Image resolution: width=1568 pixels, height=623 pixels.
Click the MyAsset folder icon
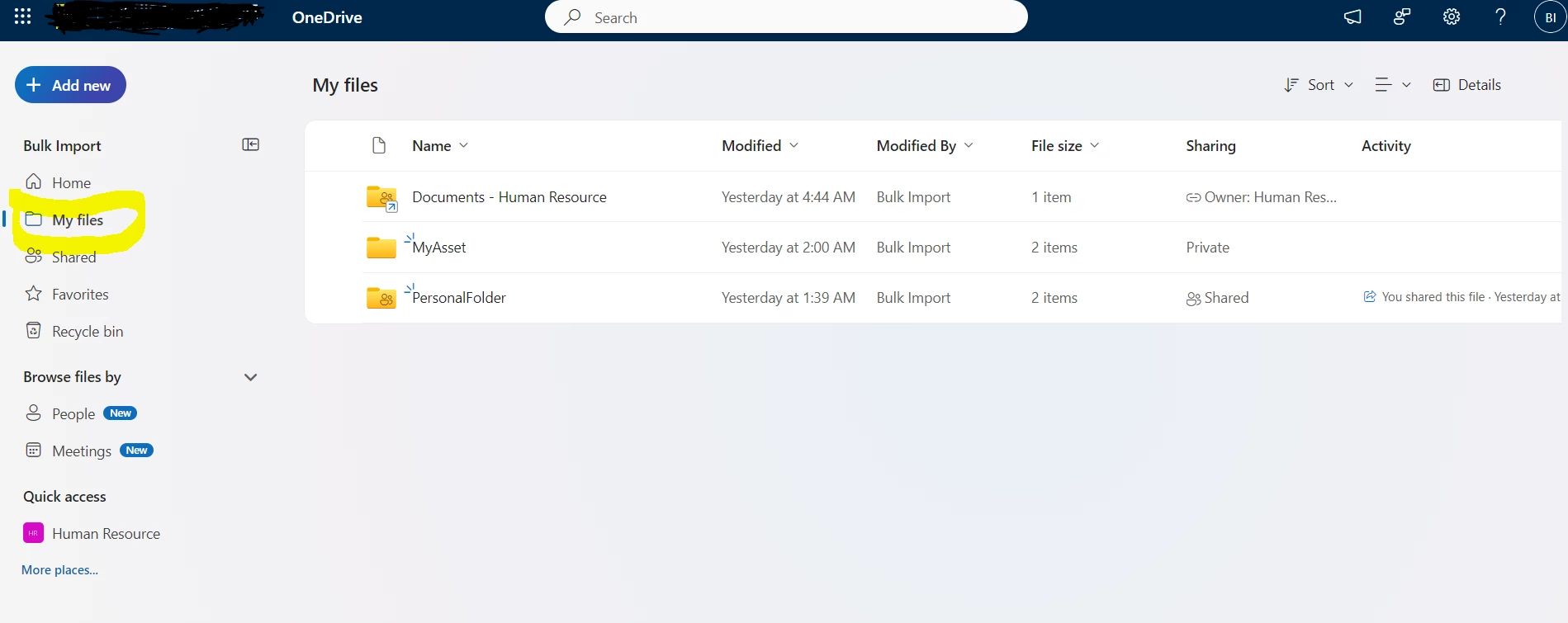(381, 248)
